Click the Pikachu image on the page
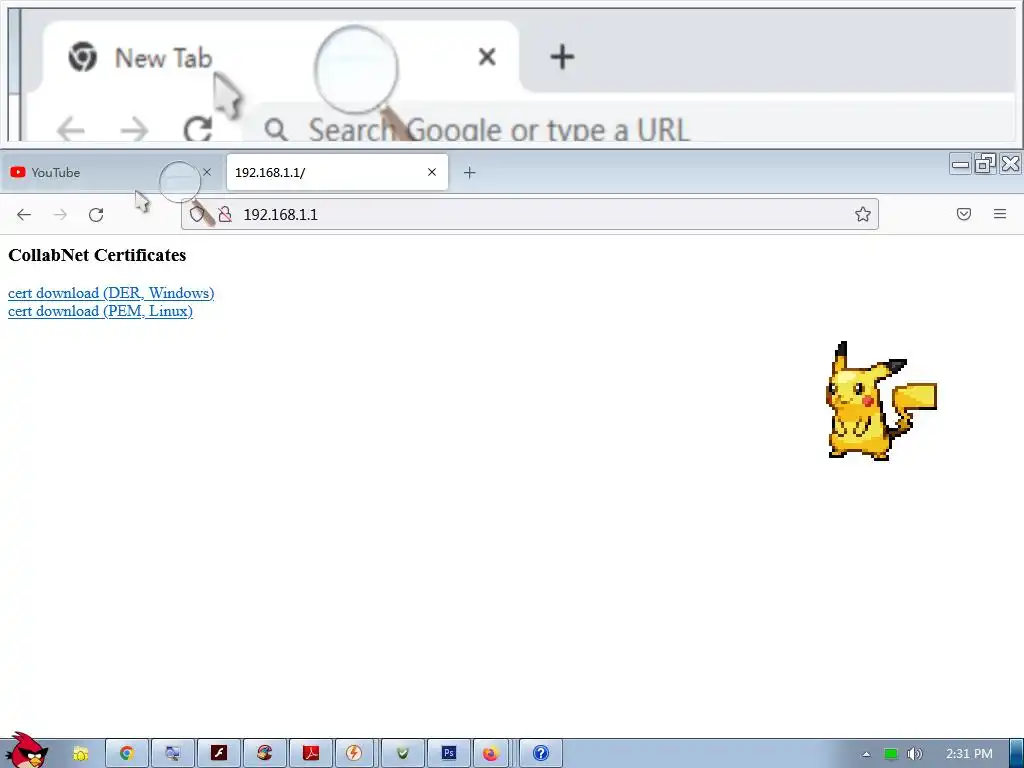 coord(881,401)
